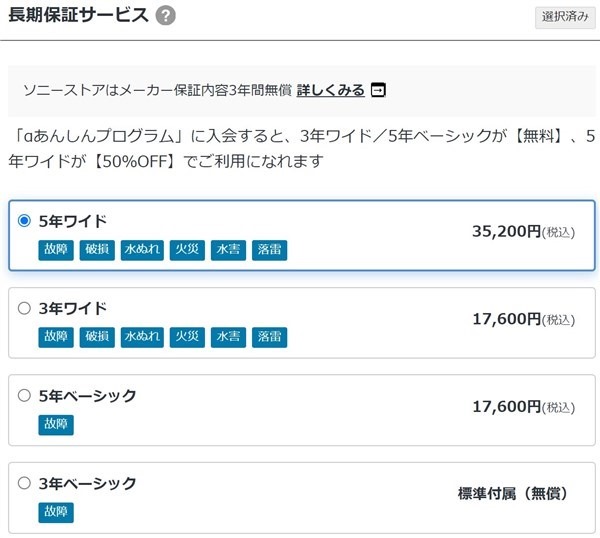Click the 水ぬれ tag under 5年ワイド
This screenshot has height=538, width=600.
pos(142,250)
